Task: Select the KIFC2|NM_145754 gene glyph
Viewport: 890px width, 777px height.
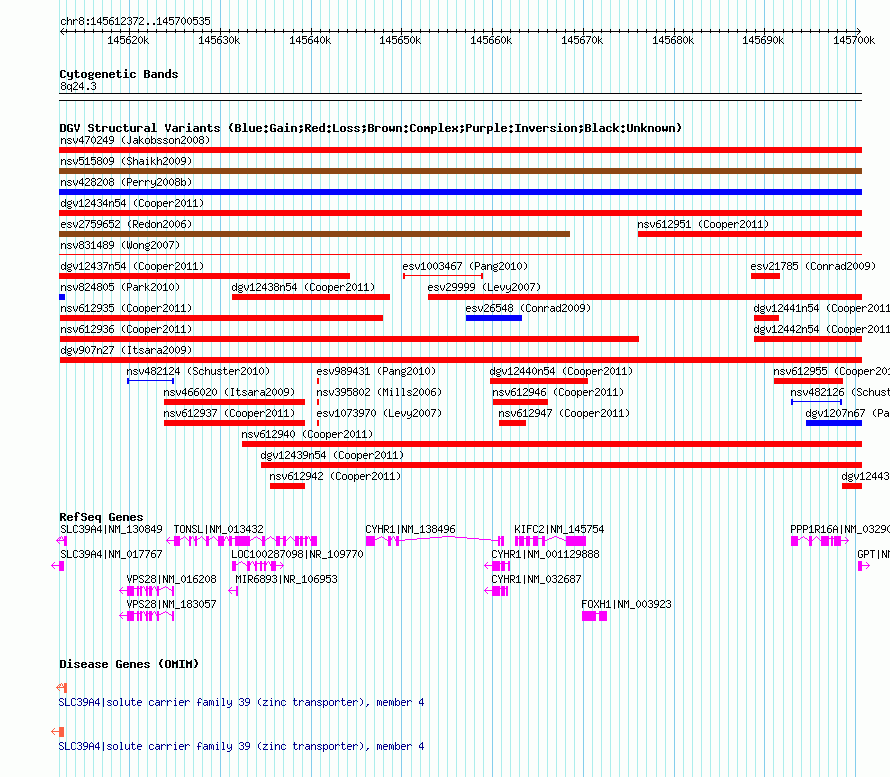Action: tap(550, 541)
